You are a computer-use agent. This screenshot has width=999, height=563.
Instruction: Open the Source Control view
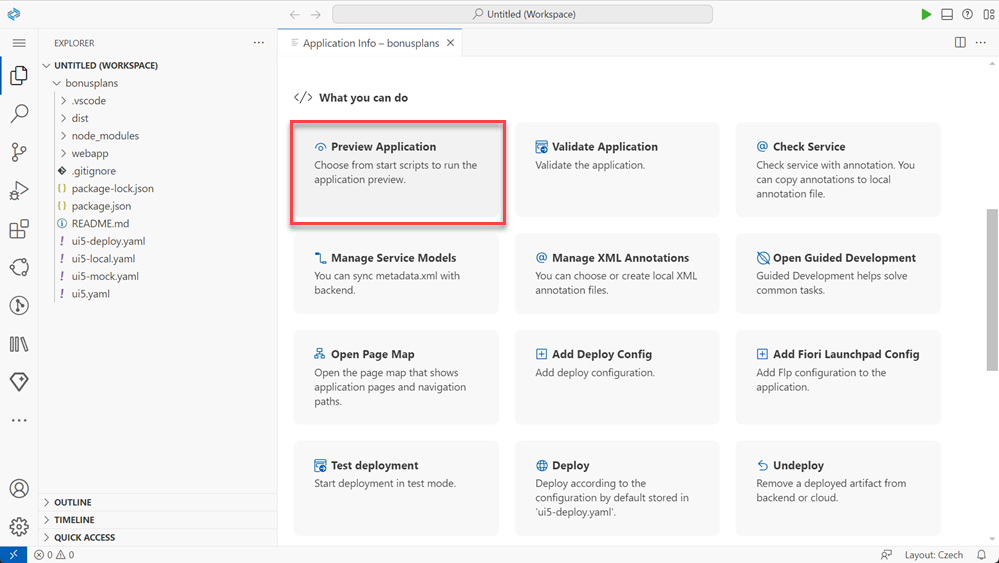point(19,152)
